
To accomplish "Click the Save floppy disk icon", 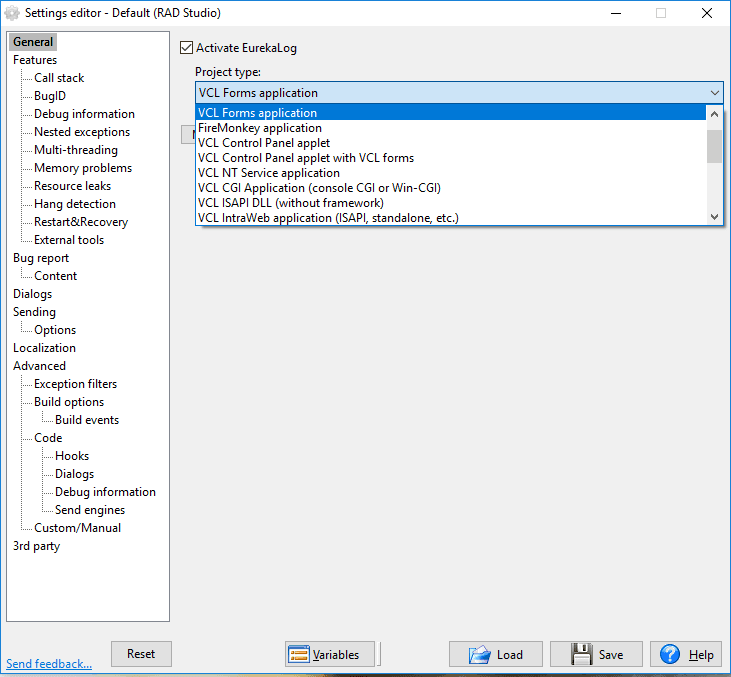I will (581, 654).
